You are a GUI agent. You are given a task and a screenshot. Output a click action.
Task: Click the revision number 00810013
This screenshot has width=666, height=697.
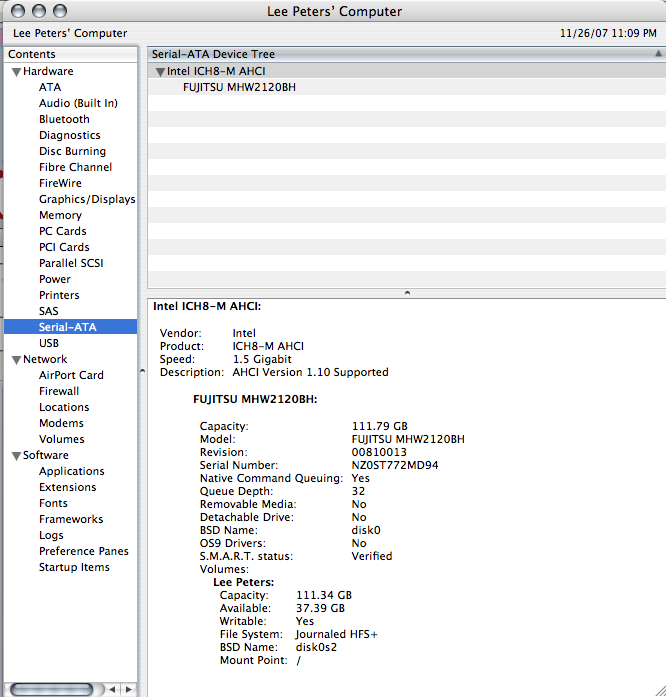[379, 453]
